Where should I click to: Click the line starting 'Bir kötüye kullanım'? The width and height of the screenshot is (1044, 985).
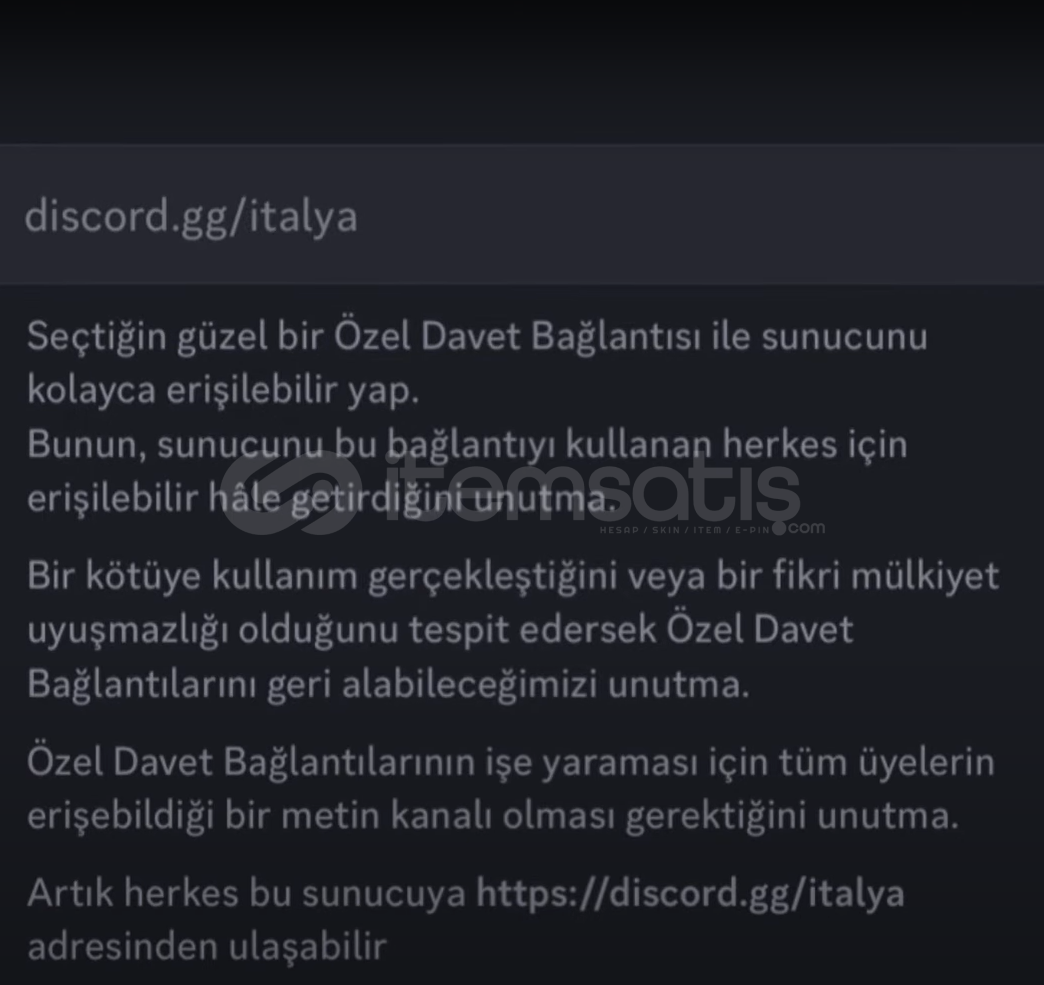tap(513, 576)
